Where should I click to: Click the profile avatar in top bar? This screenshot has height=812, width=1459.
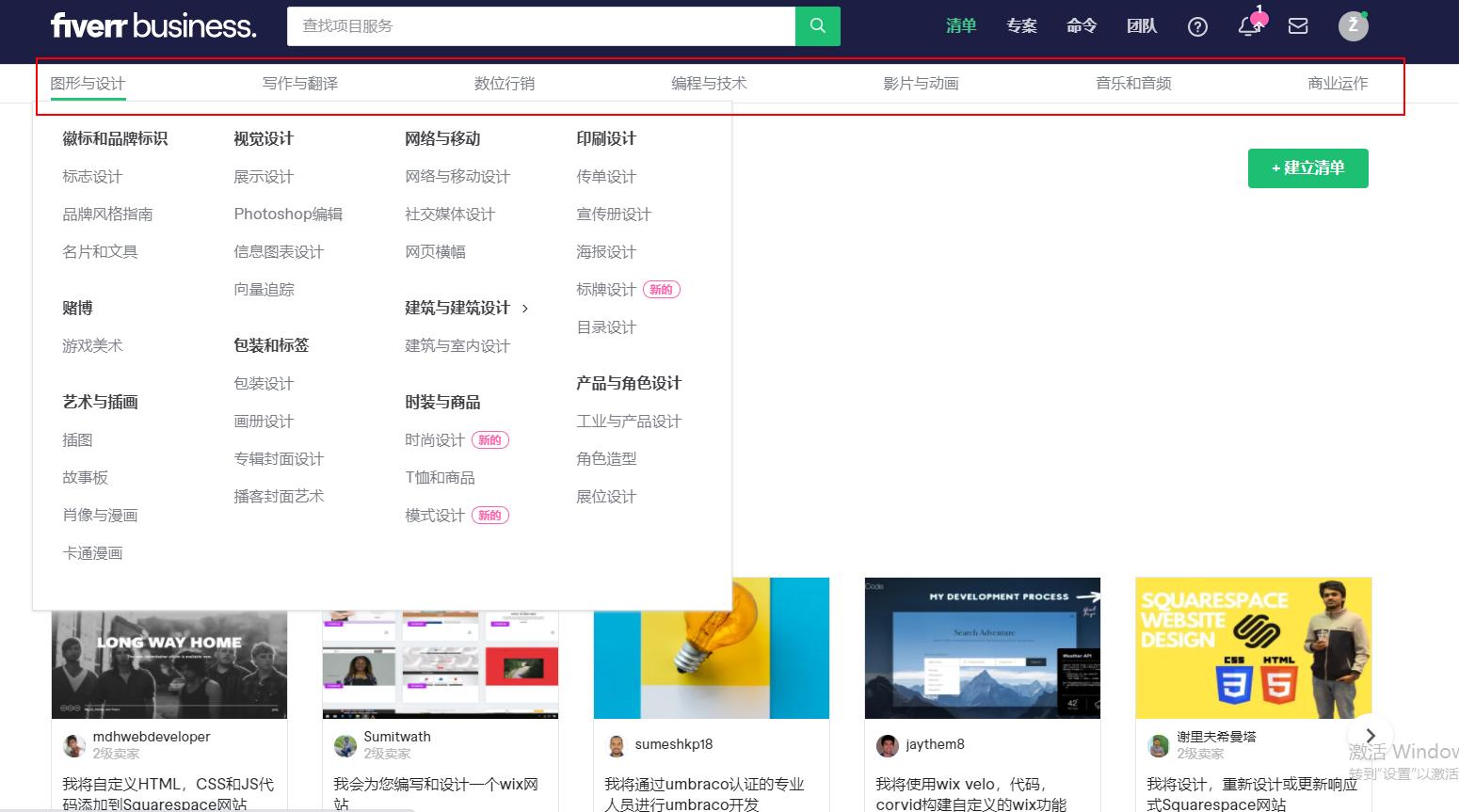tap(1353, 25)
